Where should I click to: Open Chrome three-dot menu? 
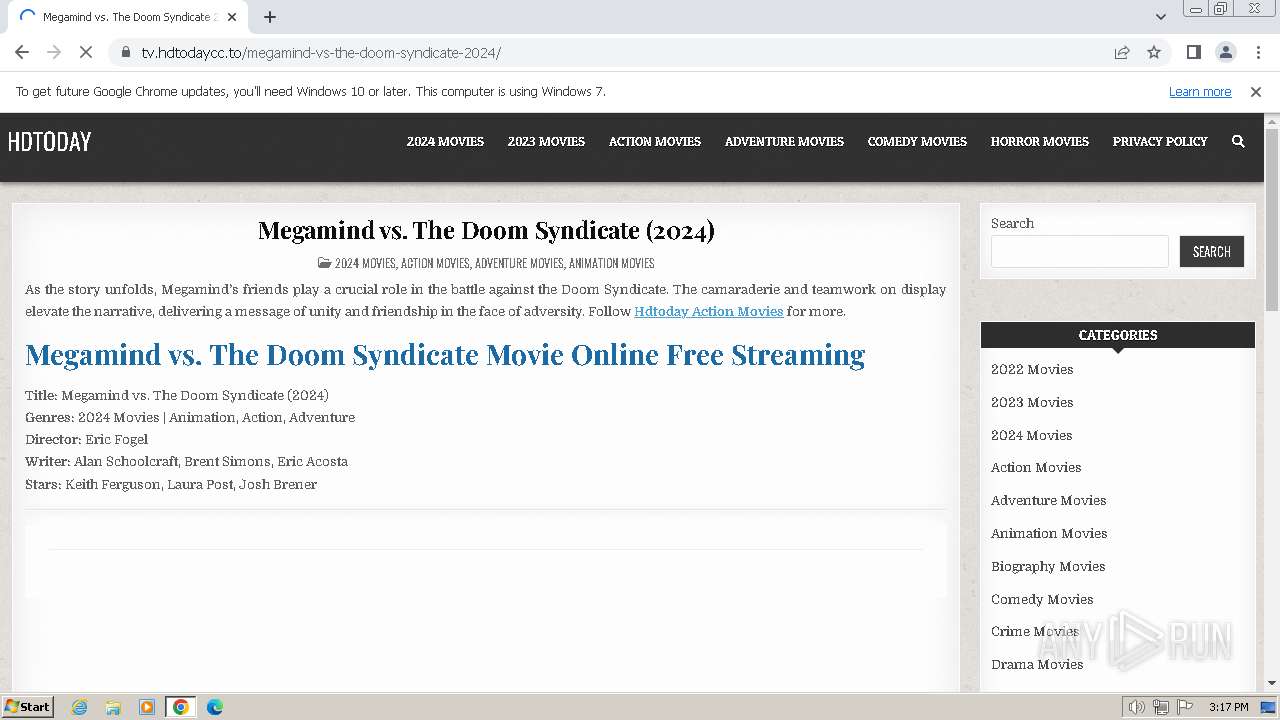coord(1258,52)
